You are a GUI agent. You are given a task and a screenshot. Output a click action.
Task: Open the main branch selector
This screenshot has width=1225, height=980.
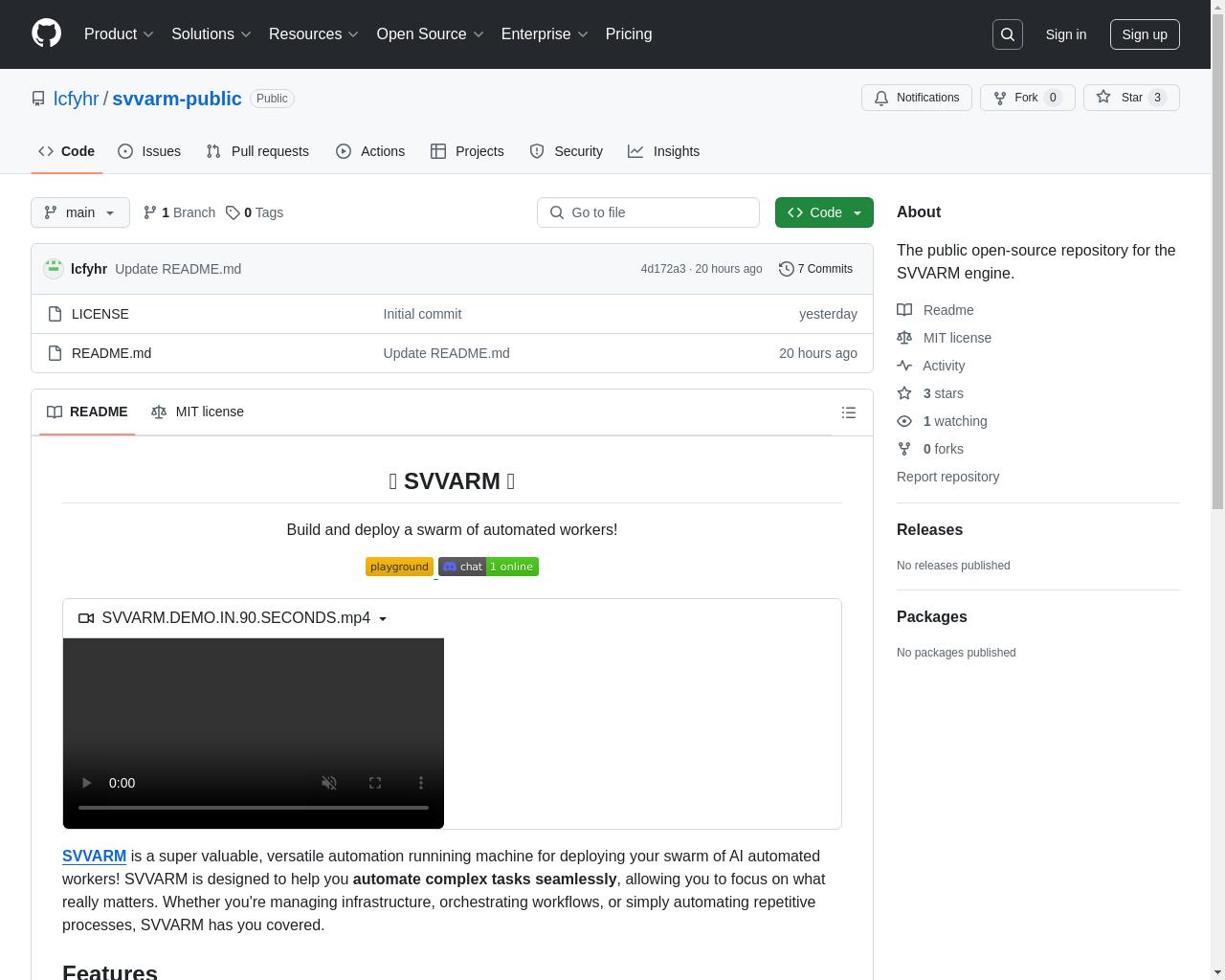coord(80,212)
